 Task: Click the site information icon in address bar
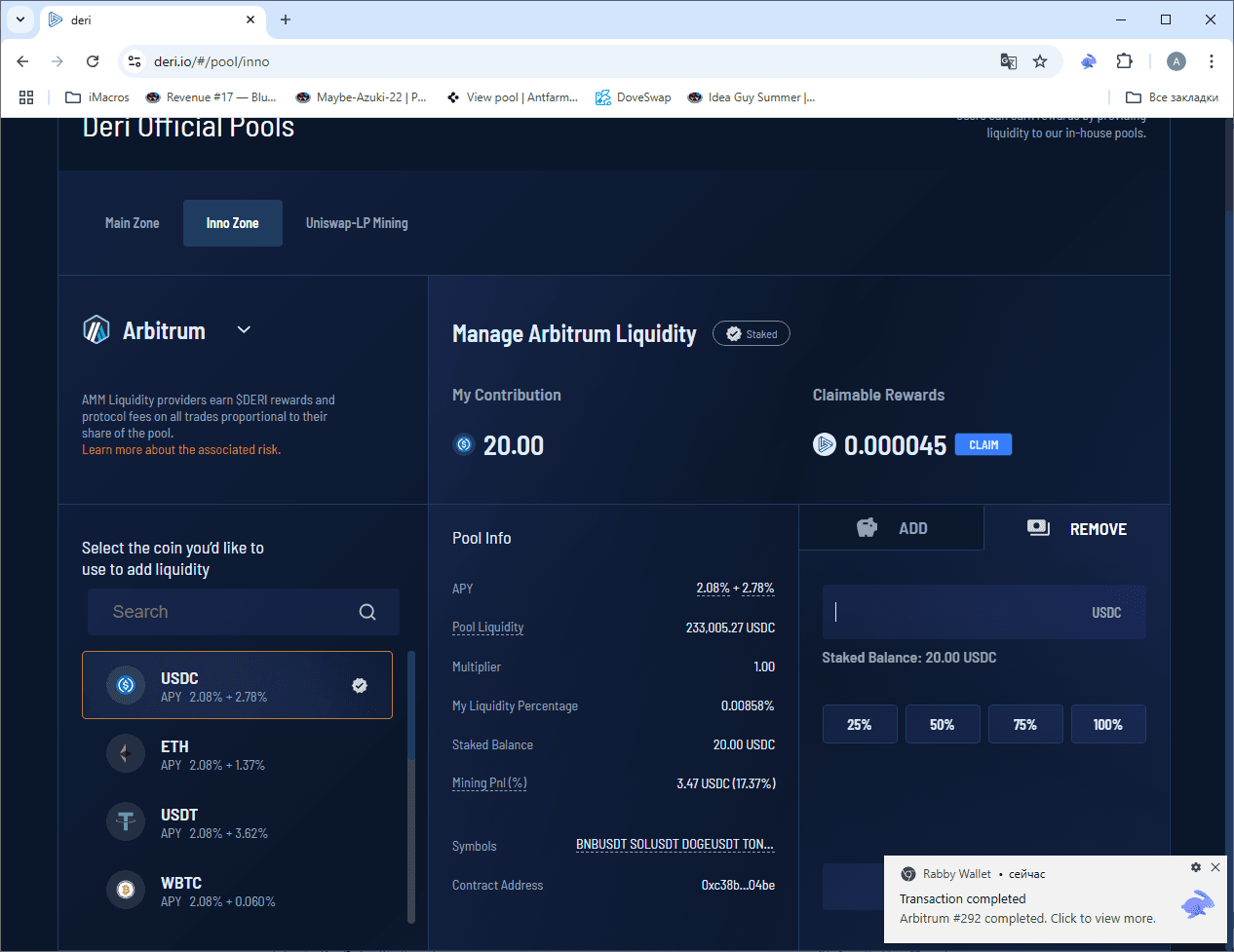tap(135, 61)
